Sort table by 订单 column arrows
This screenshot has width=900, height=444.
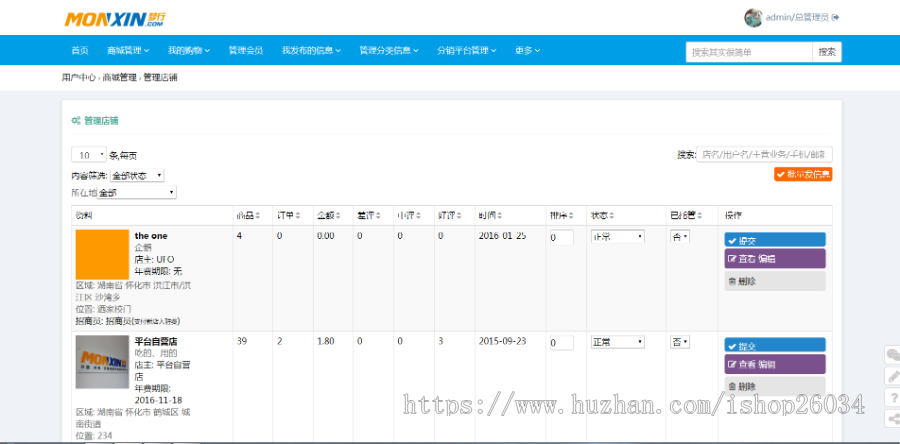(x=298, y=216)
